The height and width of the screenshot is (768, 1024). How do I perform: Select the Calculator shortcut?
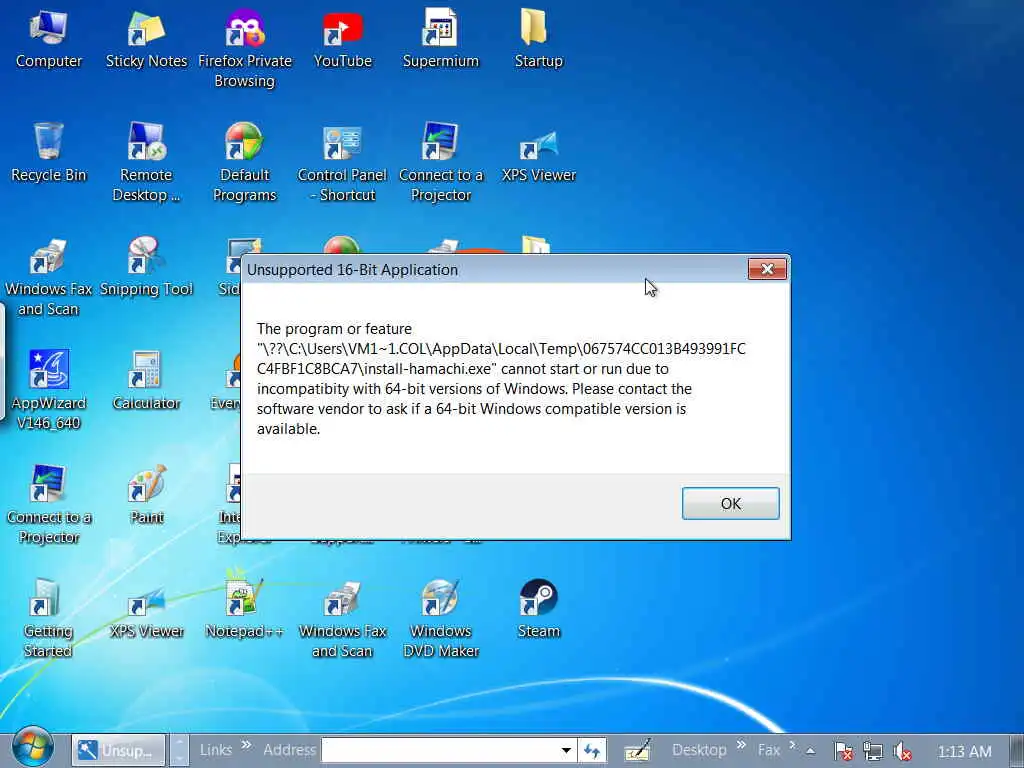pyautogui.click(x=146, y=381)
